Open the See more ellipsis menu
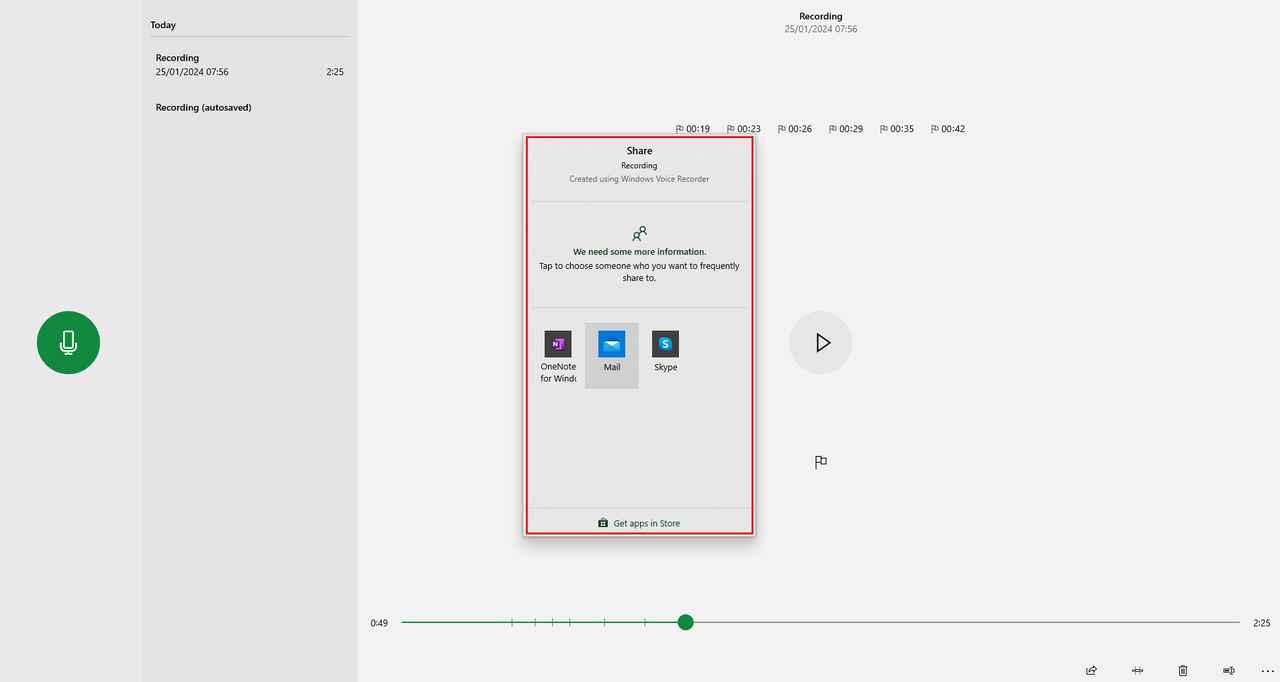 click(1267, 670)
